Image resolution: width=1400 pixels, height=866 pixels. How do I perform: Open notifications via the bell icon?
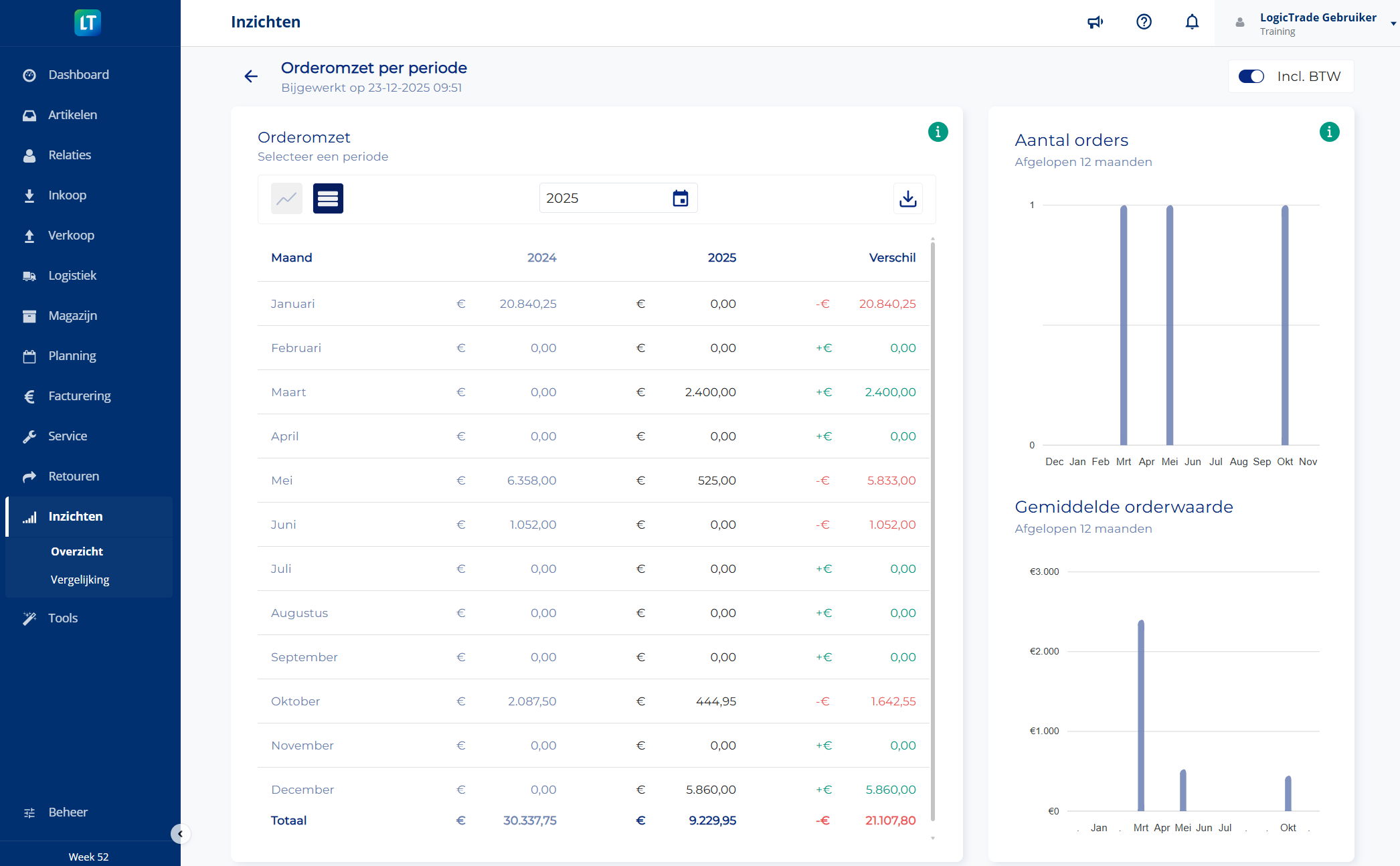click(x=1193, y=22)
